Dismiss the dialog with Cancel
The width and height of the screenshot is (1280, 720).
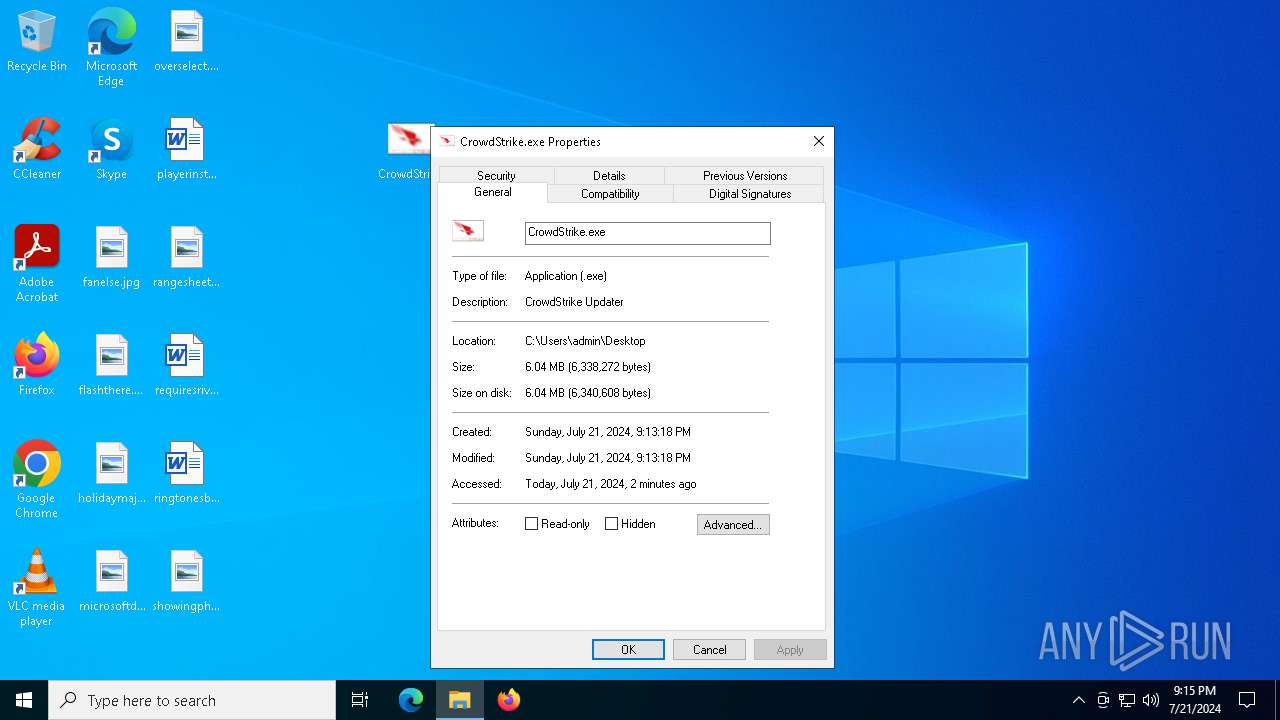click(710, 649)
